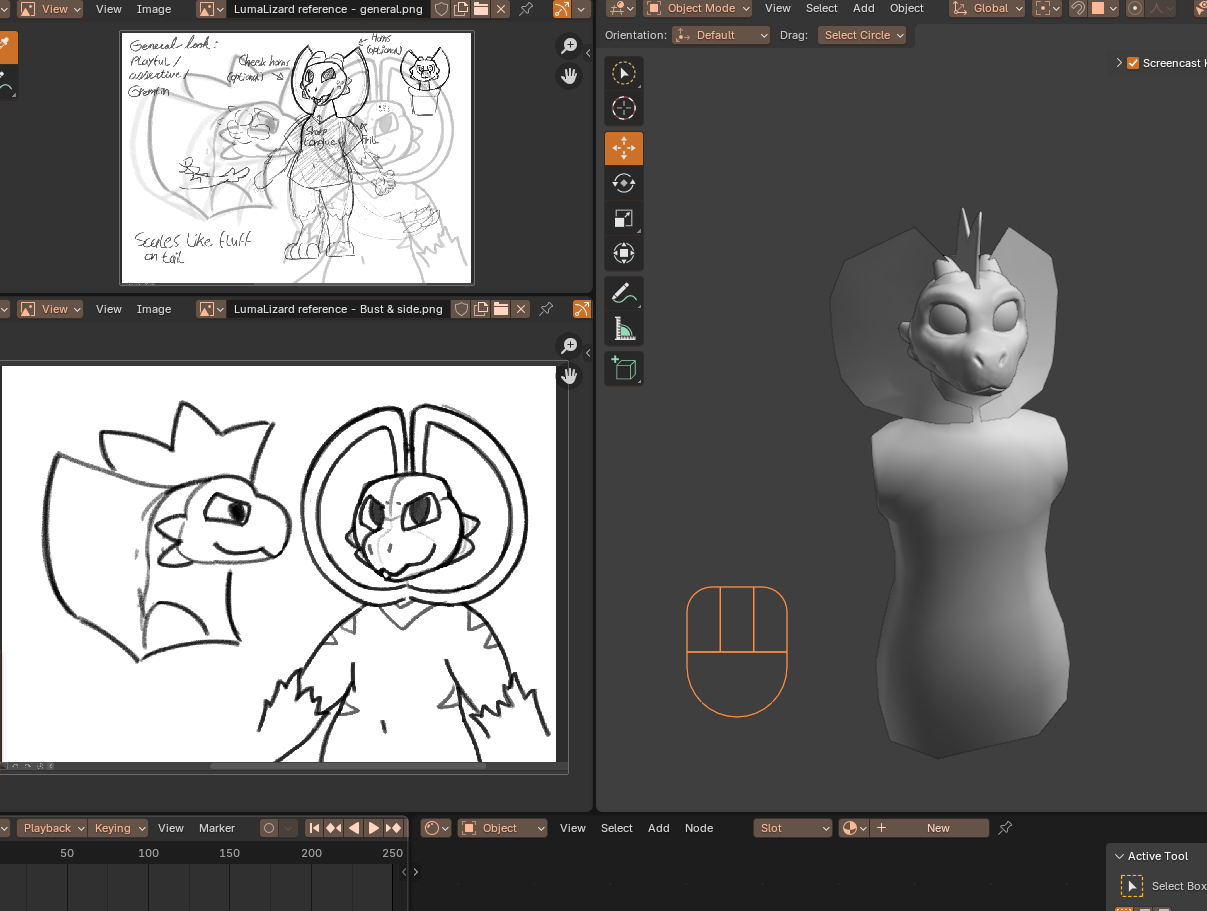
Task: Click the New material button
Action: pos(938,828)
